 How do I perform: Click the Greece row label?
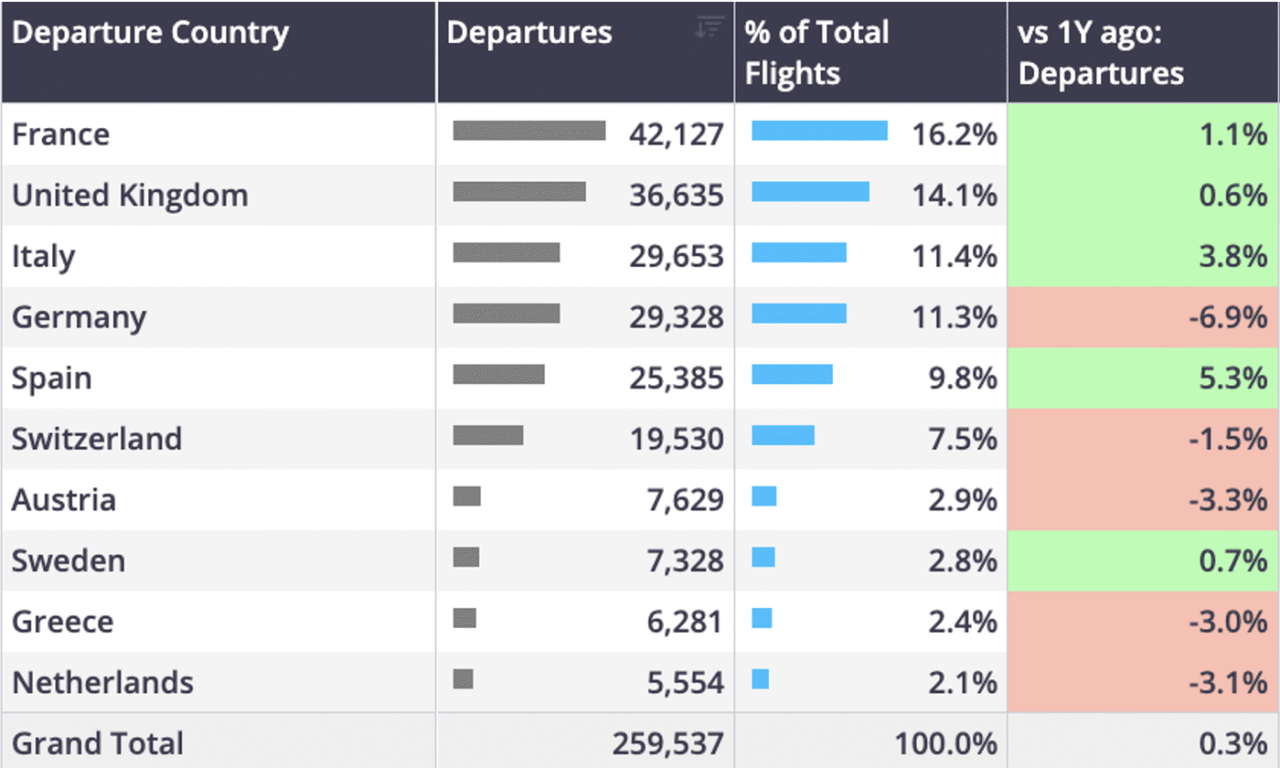click(x=63, y=622)
